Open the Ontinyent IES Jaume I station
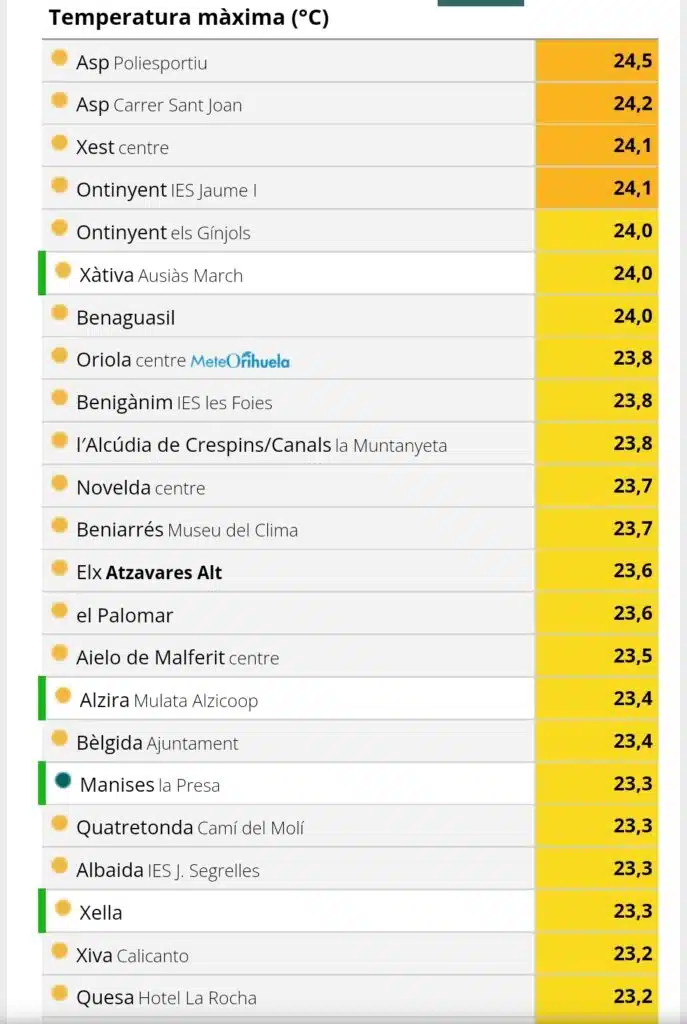This screenshot has width=687, height=1024. coord(167,190)
